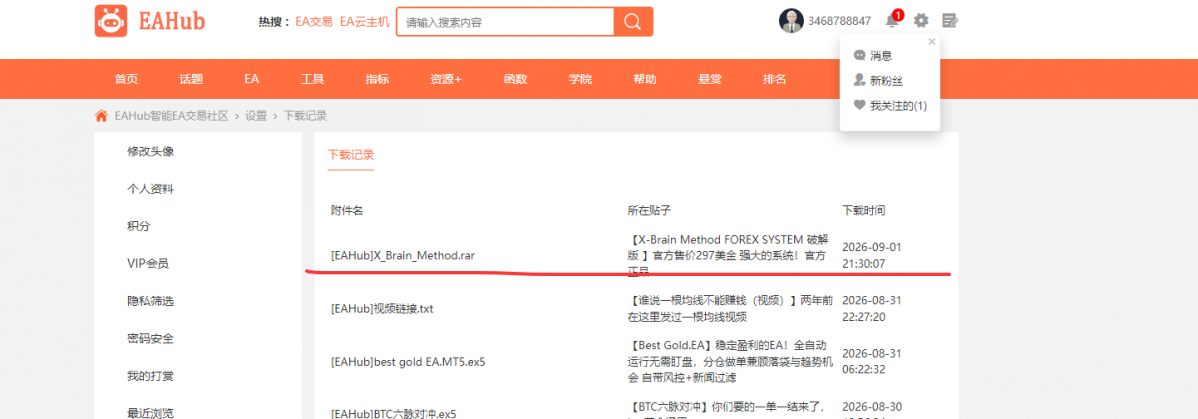Click the EA云主机 hot search link
The height and width of the screenshot is (419, 1198).
[364, 21]
